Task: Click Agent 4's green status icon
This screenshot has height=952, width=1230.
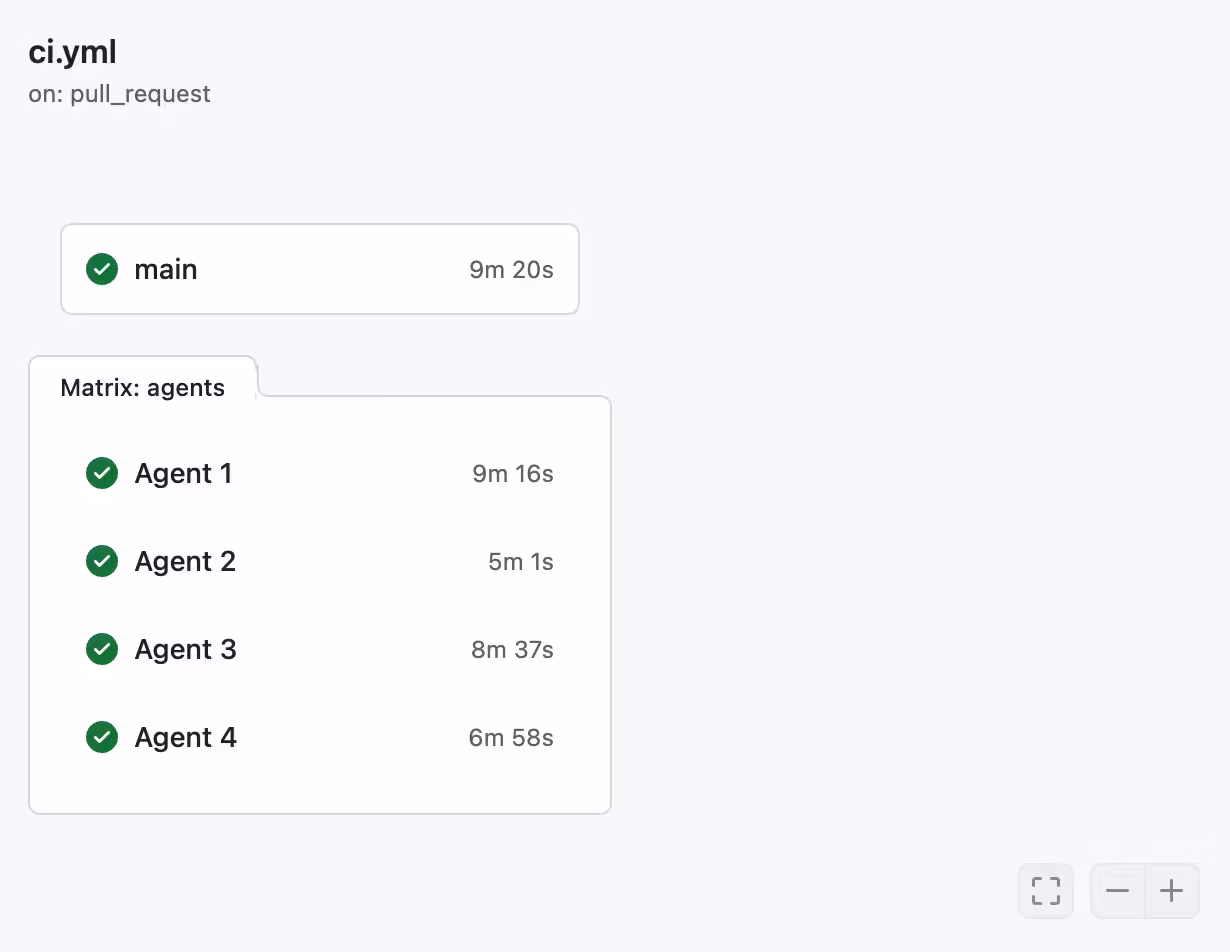Action: coord(101,737)
